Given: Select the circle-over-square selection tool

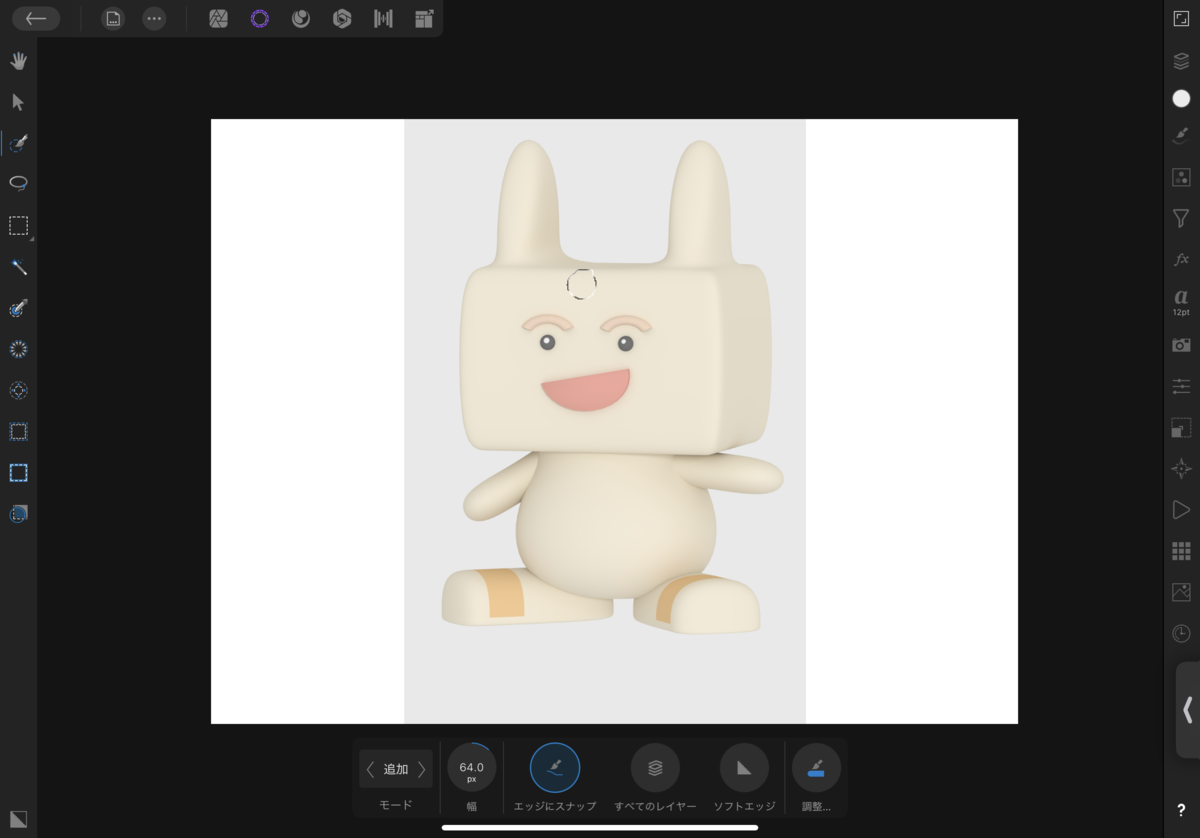Looking at the screenshot, I should click(18, 514).
